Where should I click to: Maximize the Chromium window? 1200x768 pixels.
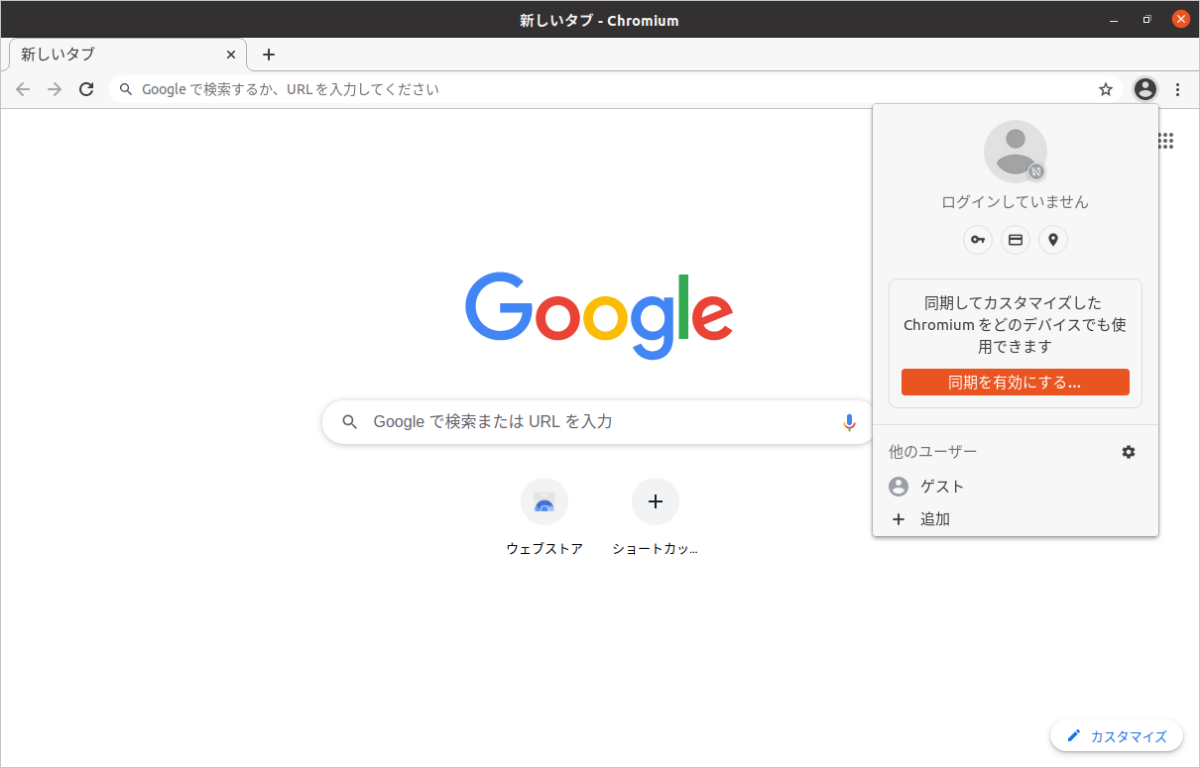pyautogui.click(x=1147, y=19)
